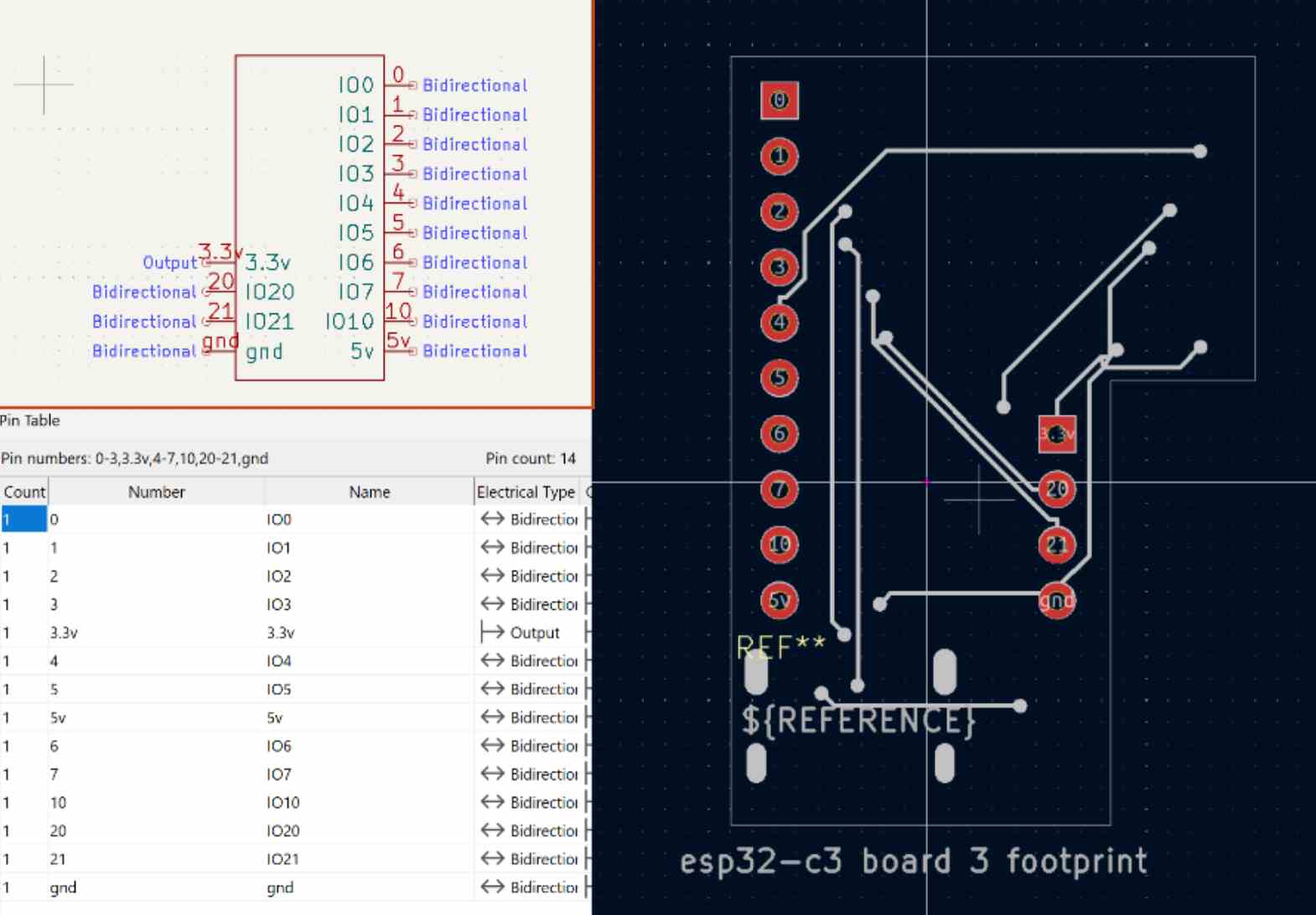Select pin name gnd inside the symbol body

(264, 352)
